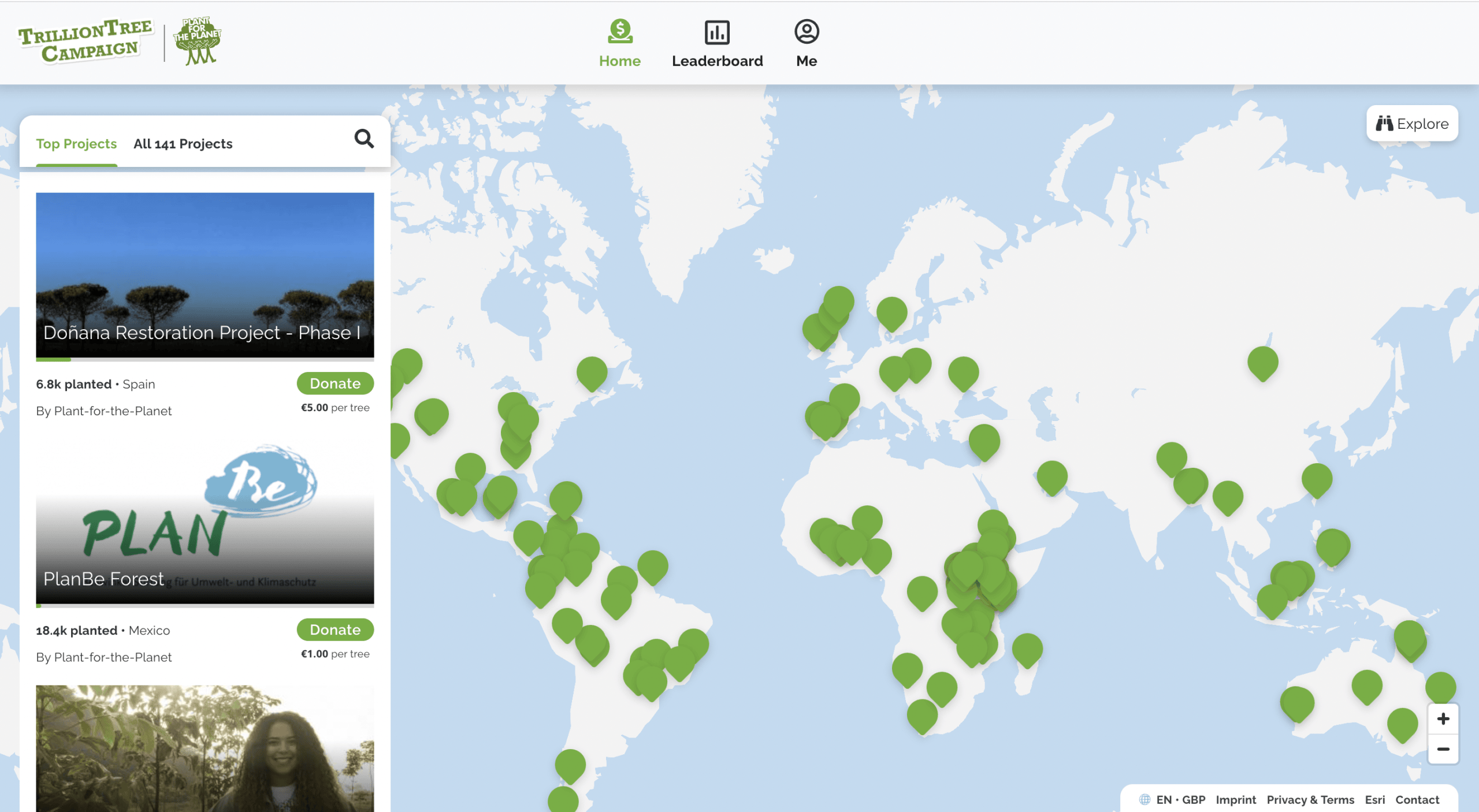1479x812 pixels.
Task: Zoom in the map with plus
Action: point(1443,719)
